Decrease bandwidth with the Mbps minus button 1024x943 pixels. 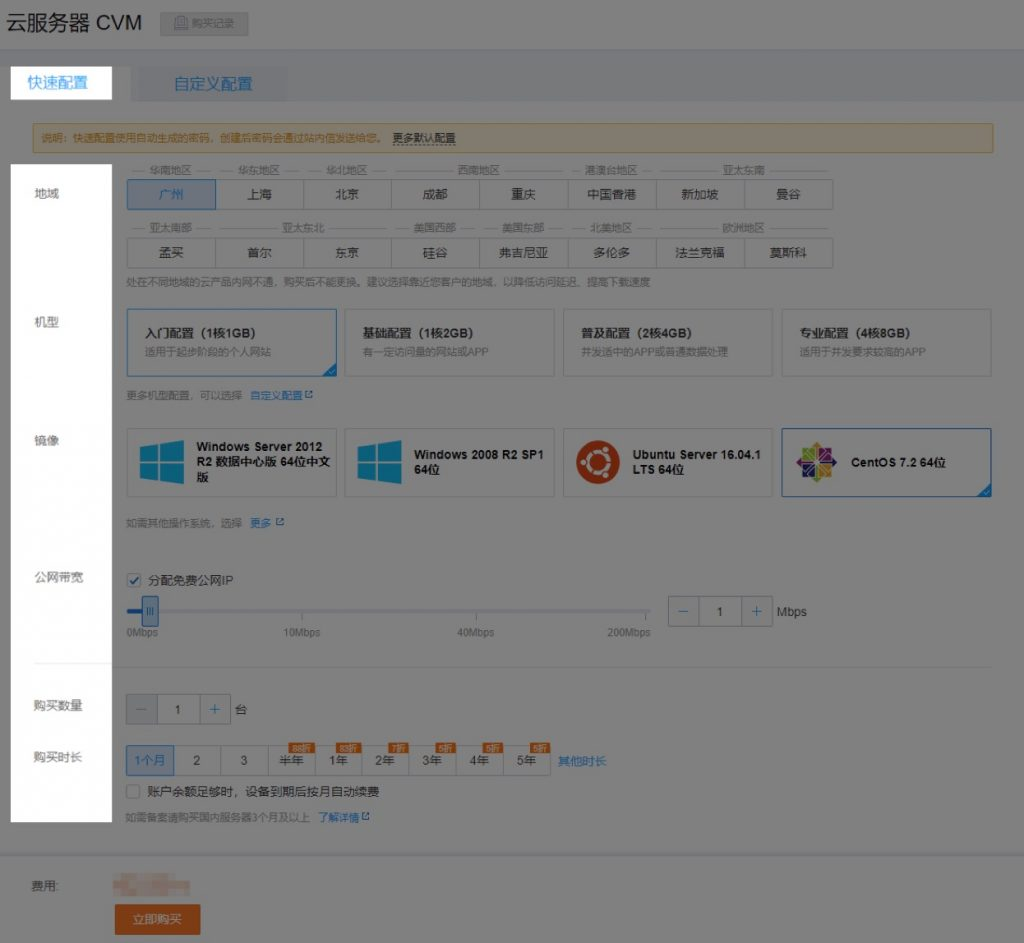684,612
